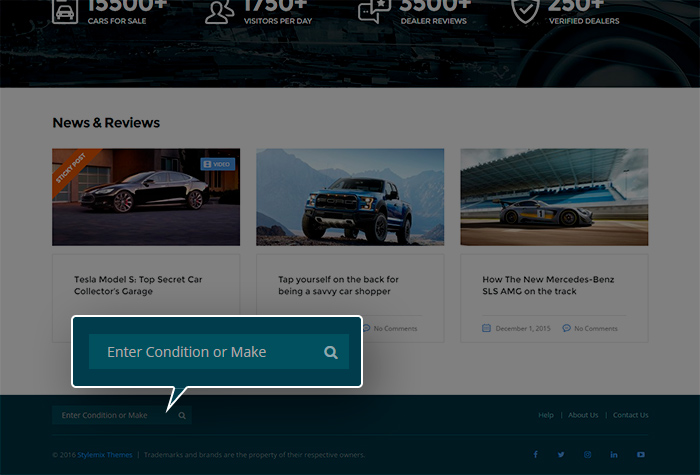The height and width of the screenshot is (475, 700).
Task: Open Contact Us in the footer
Action: (630, 415)
